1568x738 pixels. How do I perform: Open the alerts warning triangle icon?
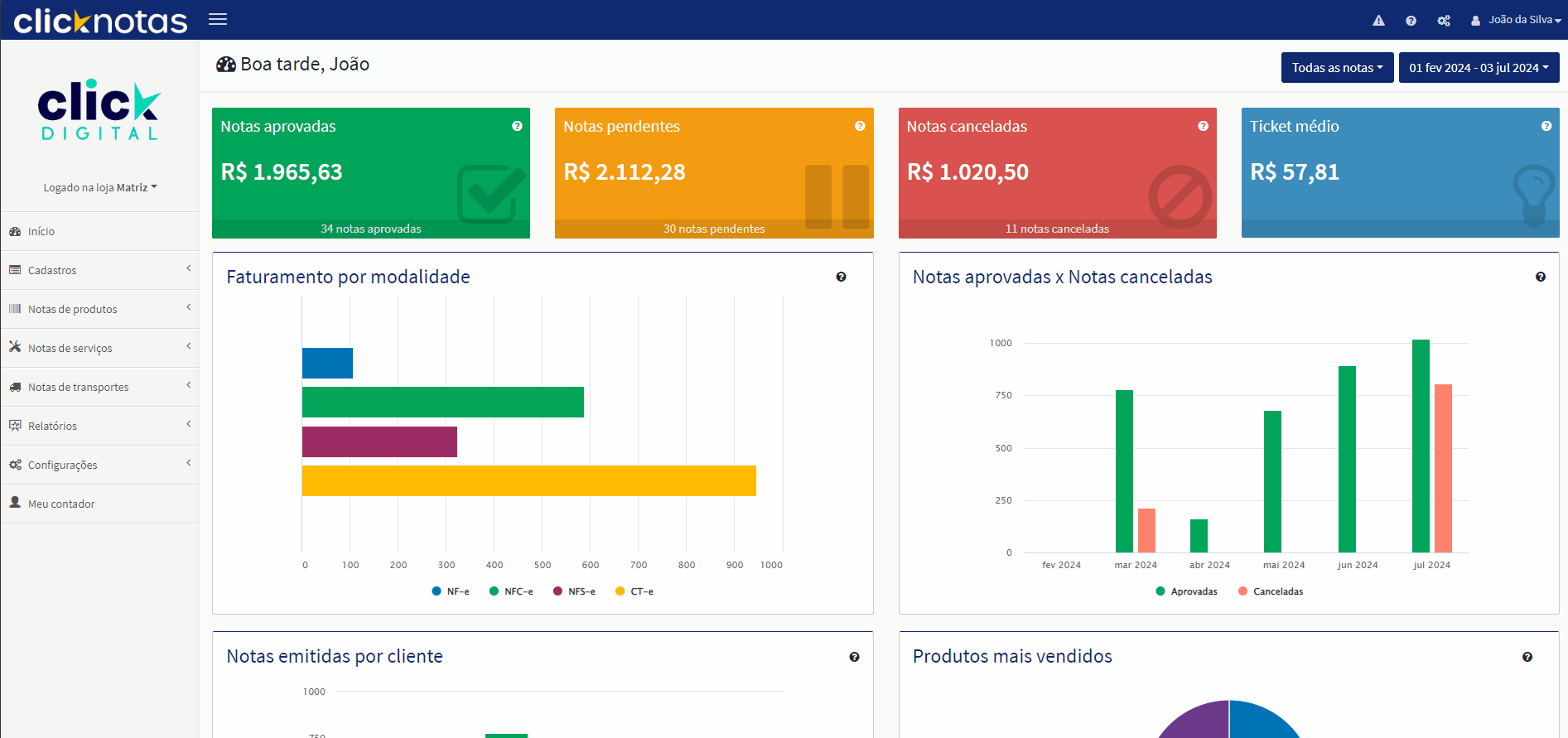(x=1378, y=21)
